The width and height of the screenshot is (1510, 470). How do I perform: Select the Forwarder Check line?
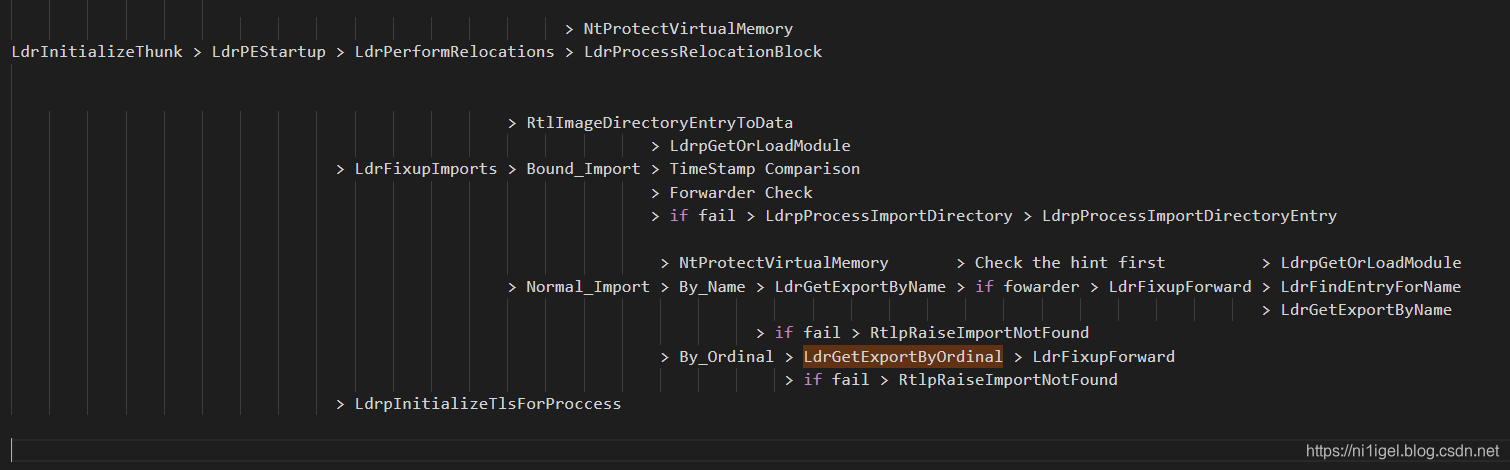[x=741, y=193]
